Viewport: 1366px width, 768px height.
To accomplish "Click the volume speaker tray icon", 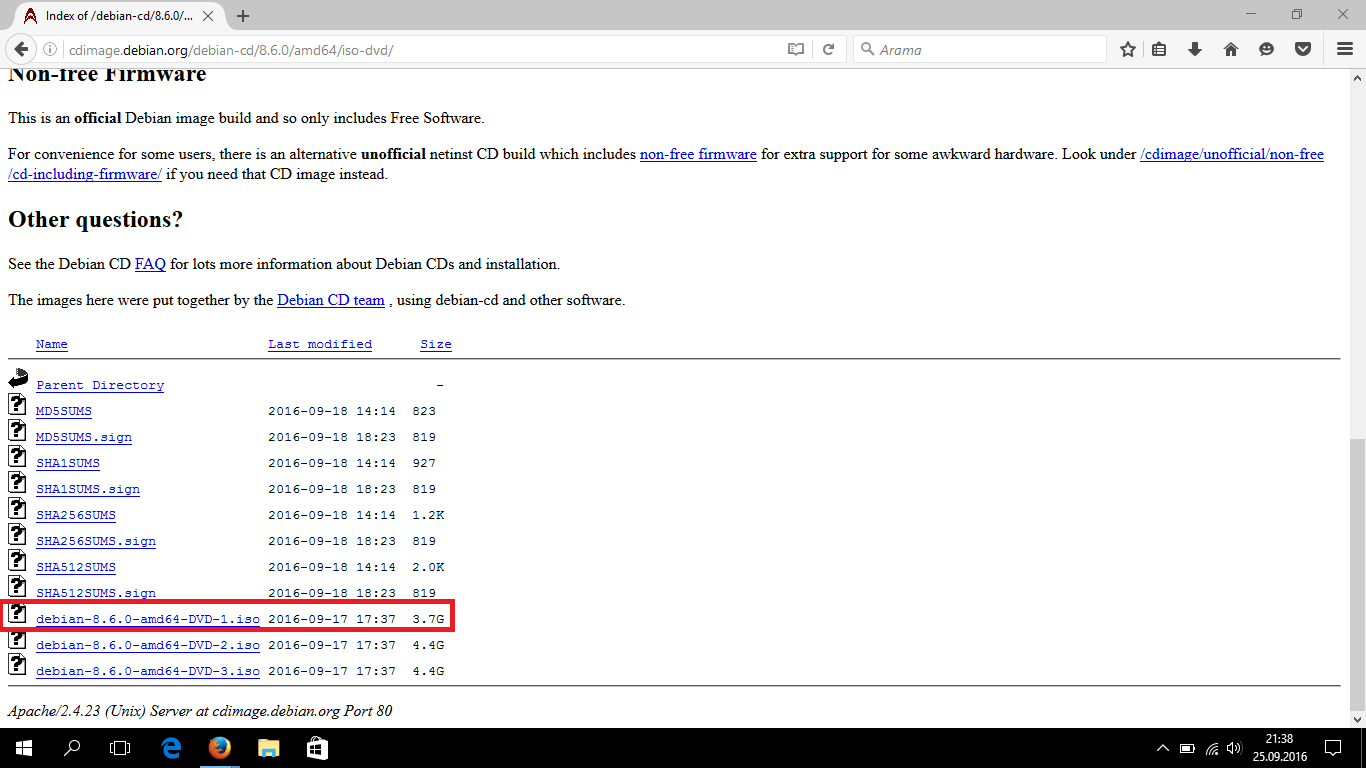I will tap(1234, 748).
